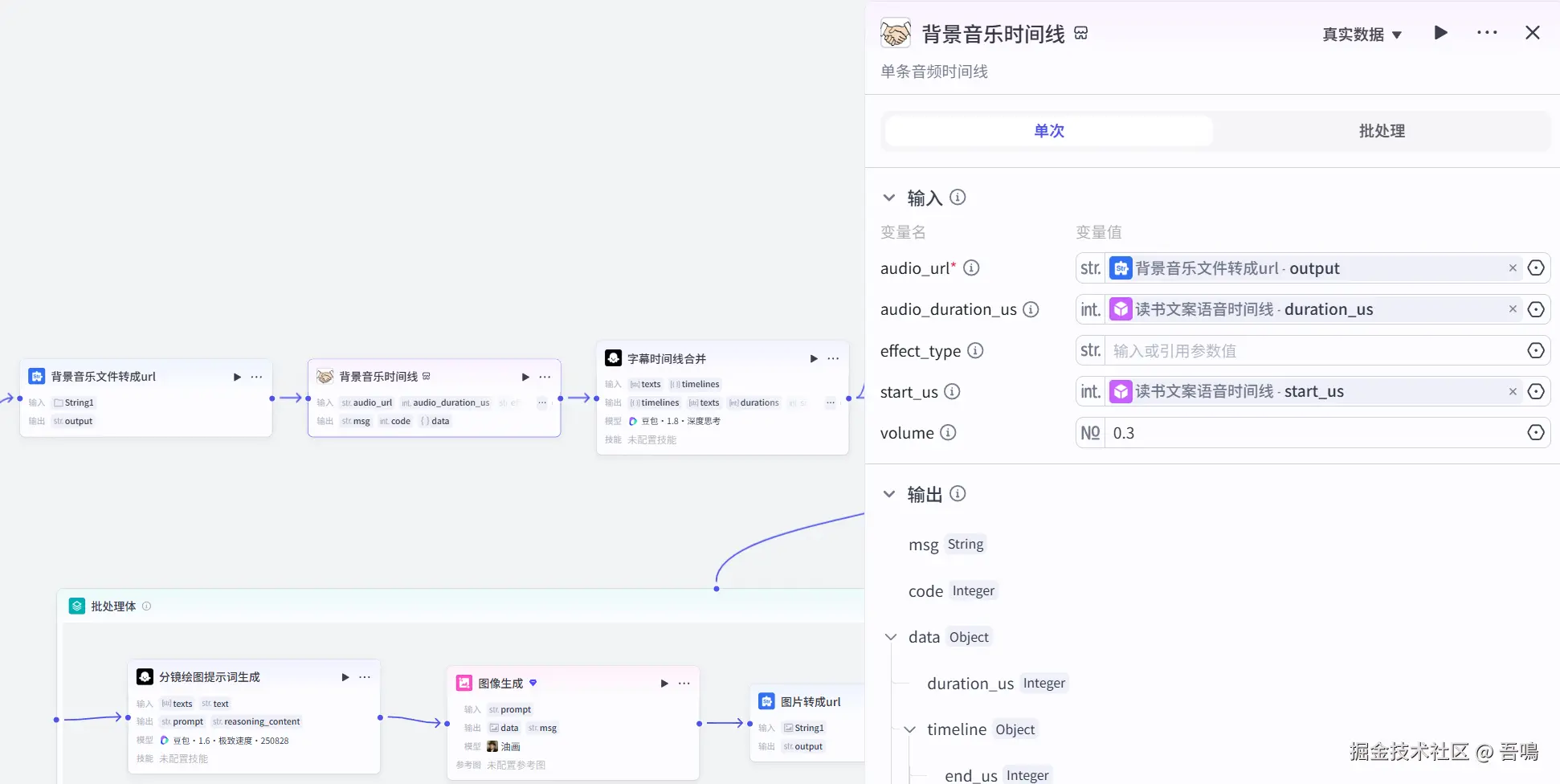Change the int. type selector for audio_duration_us
Image resolution: width=1560 pixels, height=784 pixels.
[x=1090, y=309]
